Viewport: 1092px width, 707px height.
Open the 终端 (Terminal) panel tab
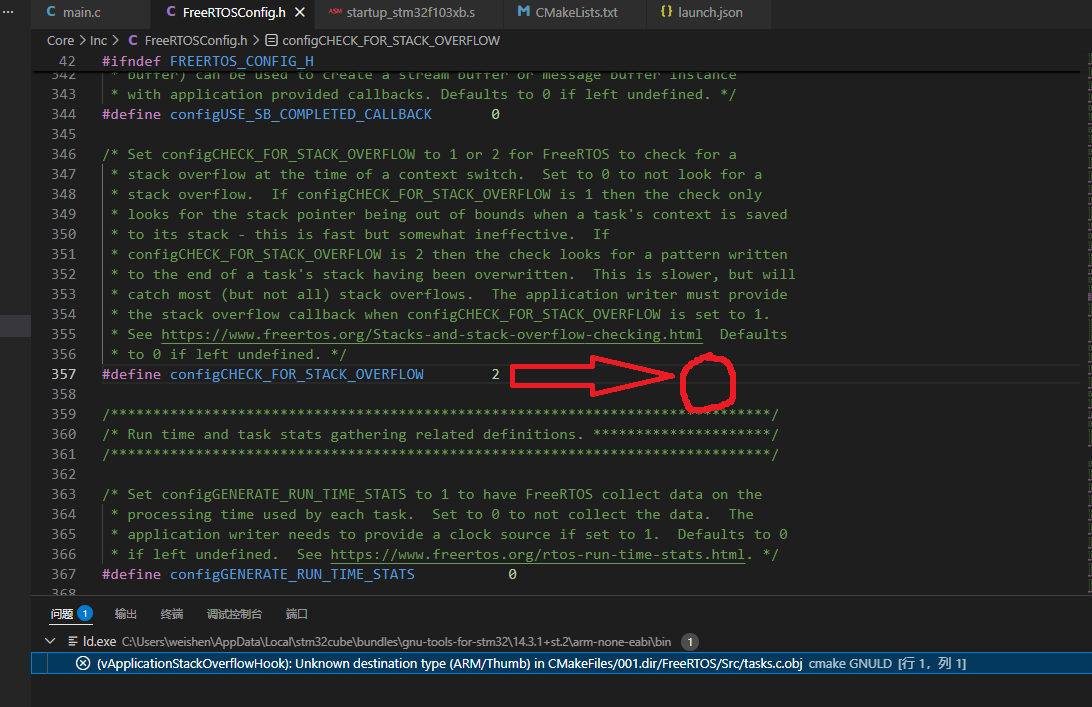[x=171, y=614]
